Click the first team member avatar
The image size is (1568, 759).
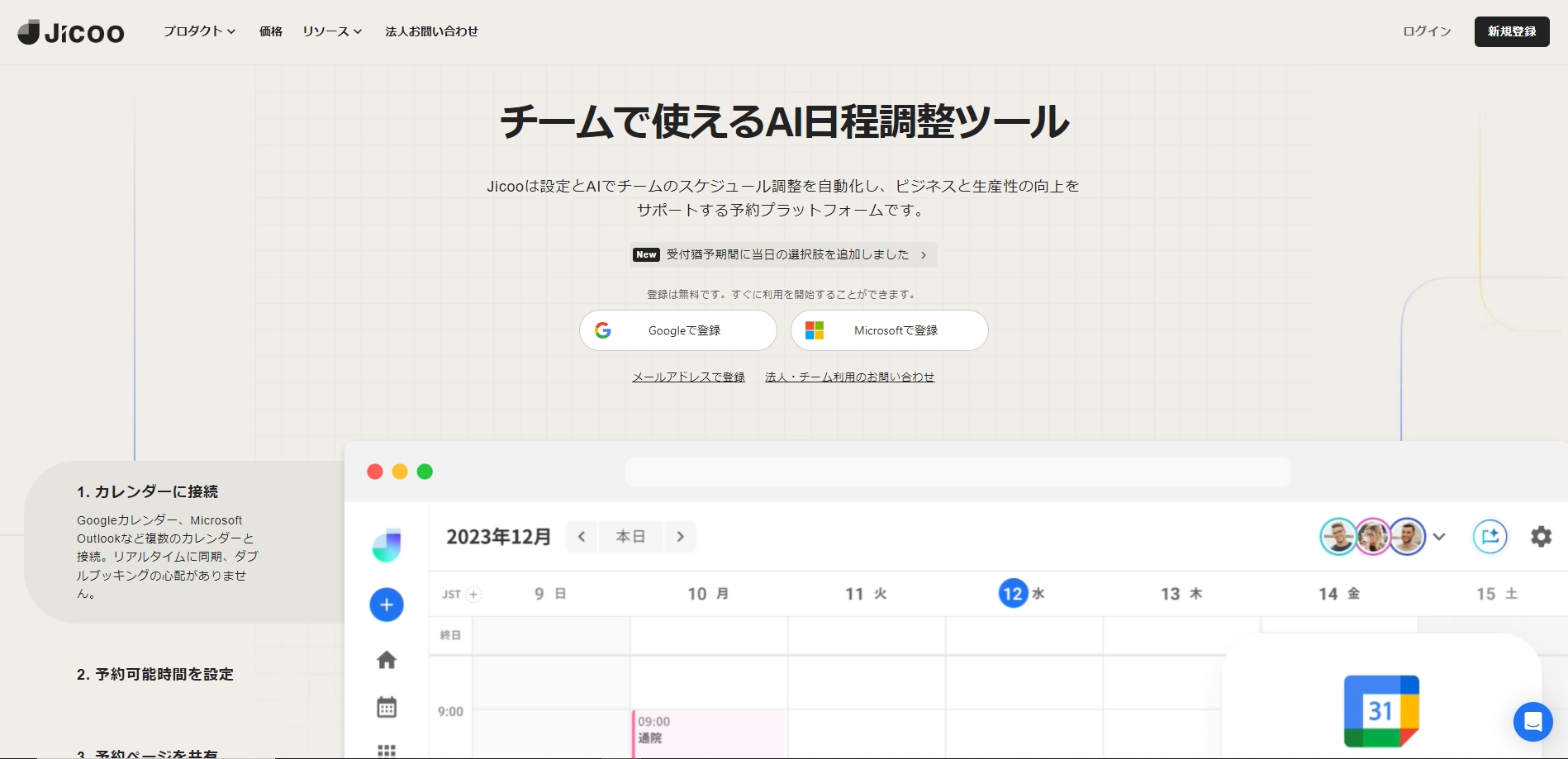[x=1338, y=537]
